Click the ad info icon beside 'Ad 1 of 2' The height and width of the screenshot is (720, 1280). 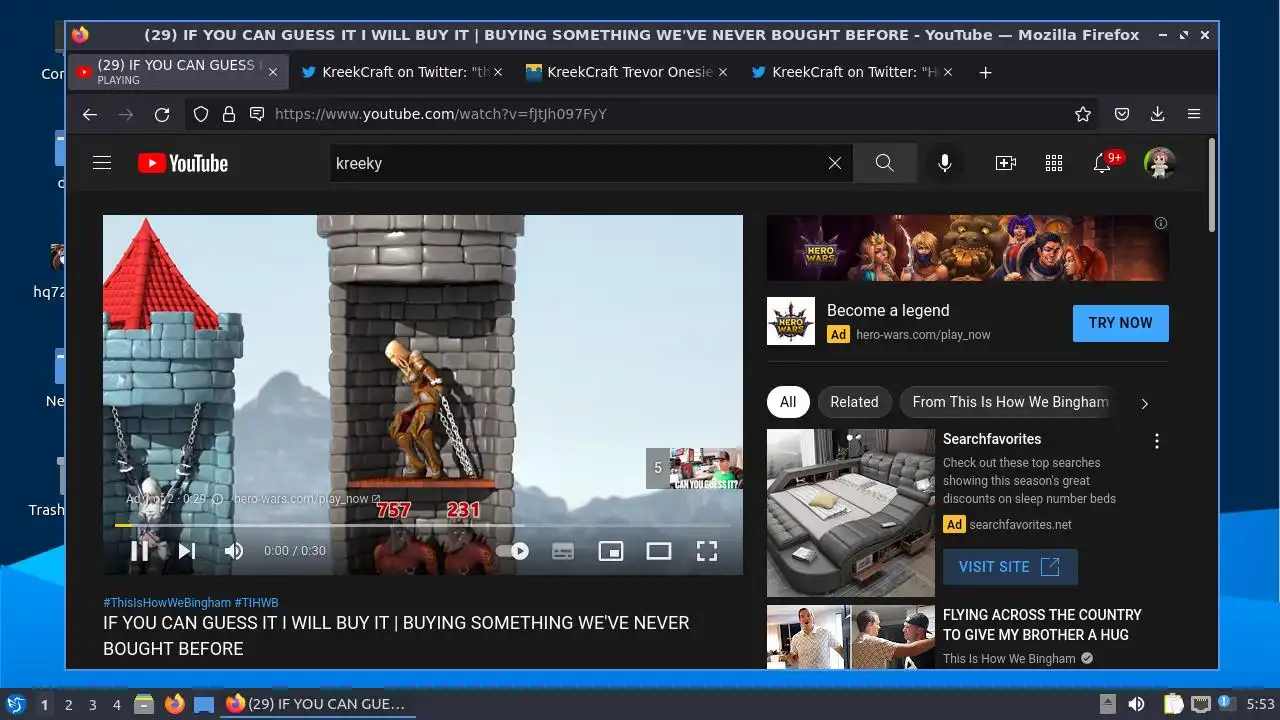[x=217, y=499]
